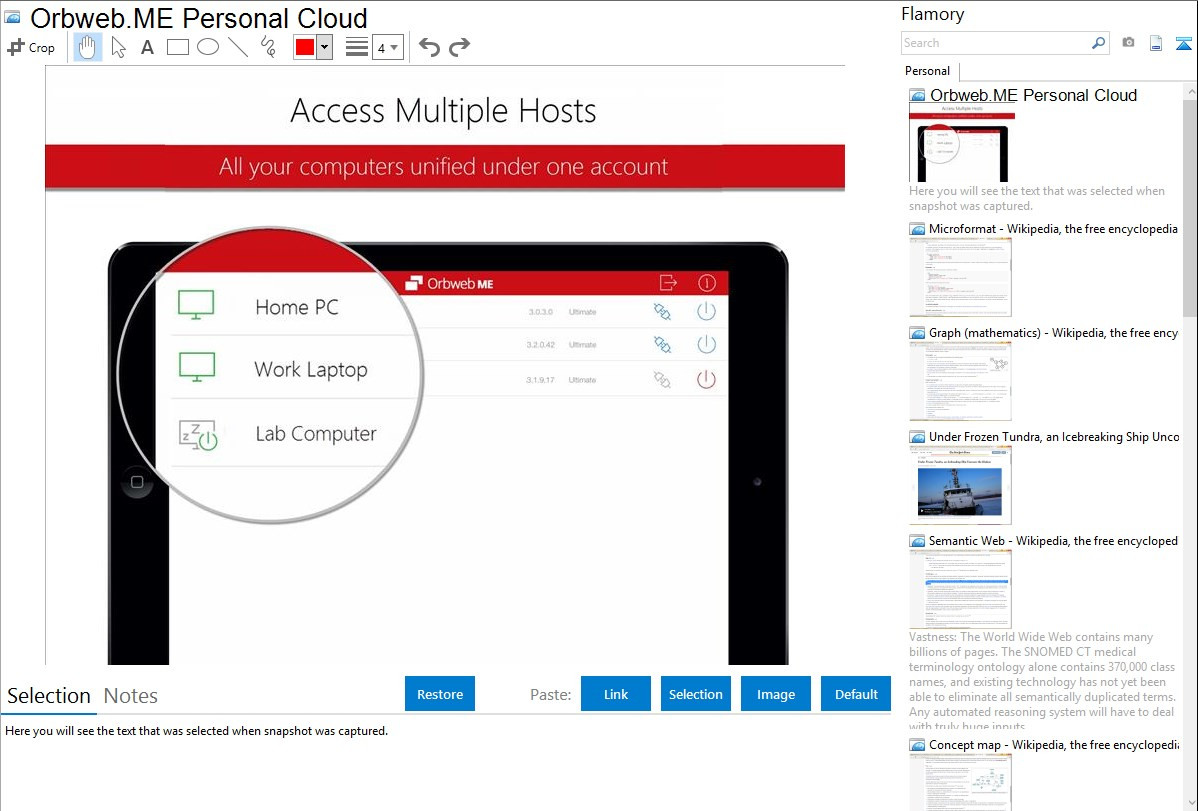1198x811 pixels.
Task: Open the color picker dropdown arrow
Action: [x=324, y=47]
